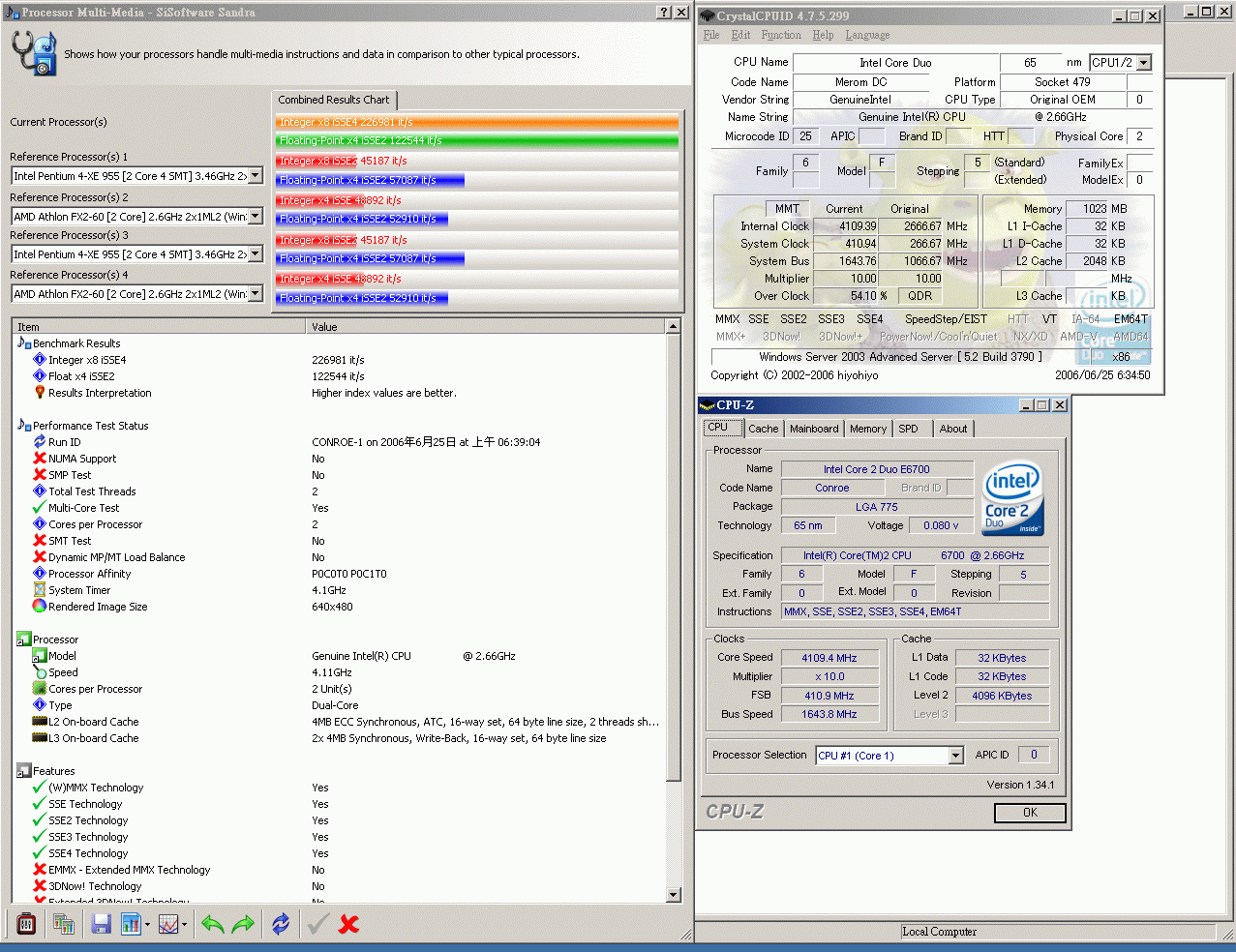Click Internal Clock current value 4109.39
This screenshot has height=952, width=1236.
tap(846, 226)
